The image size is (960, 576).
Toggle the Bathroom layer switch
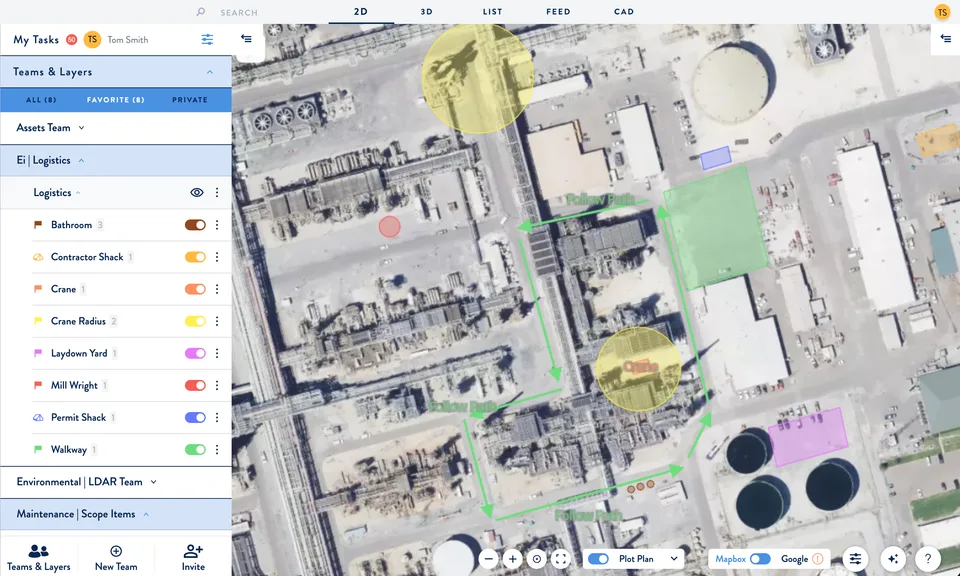tap(195, 225)
